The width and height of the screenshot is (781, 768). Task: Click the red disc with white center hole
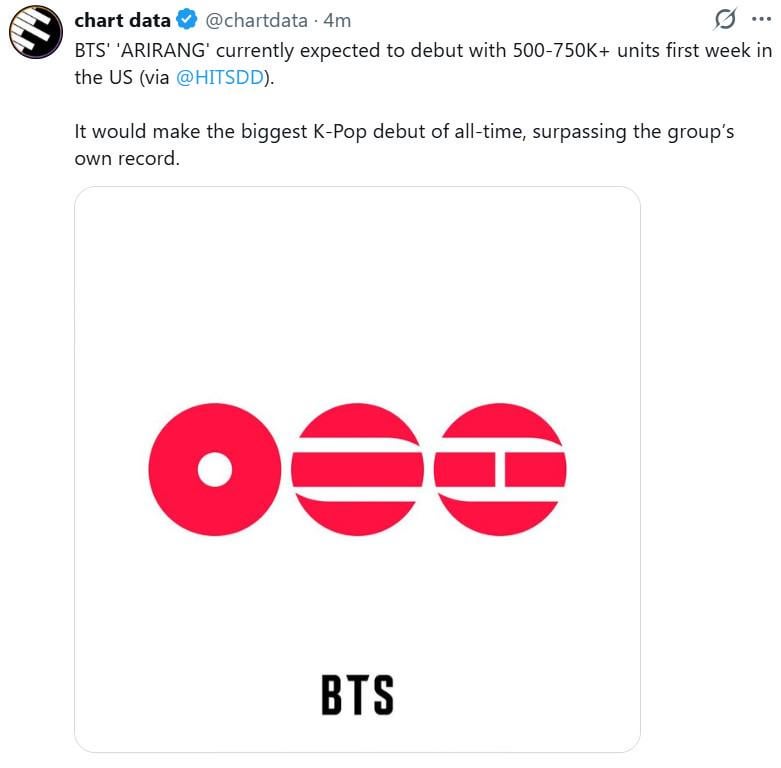pyautogui.click(x=214, y=469)
